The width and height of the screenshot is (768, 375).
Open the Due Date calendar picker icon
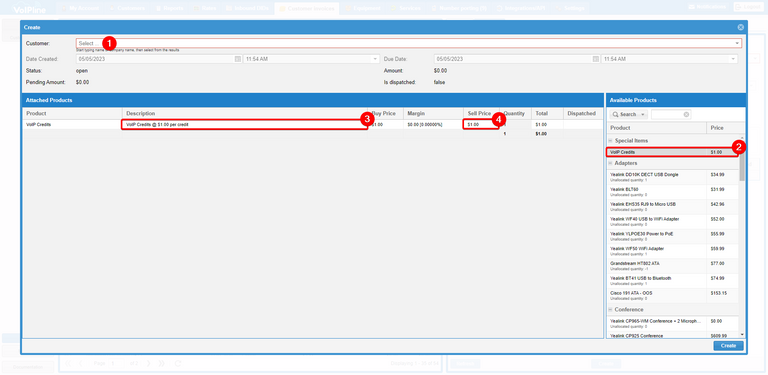click(596, 59)
